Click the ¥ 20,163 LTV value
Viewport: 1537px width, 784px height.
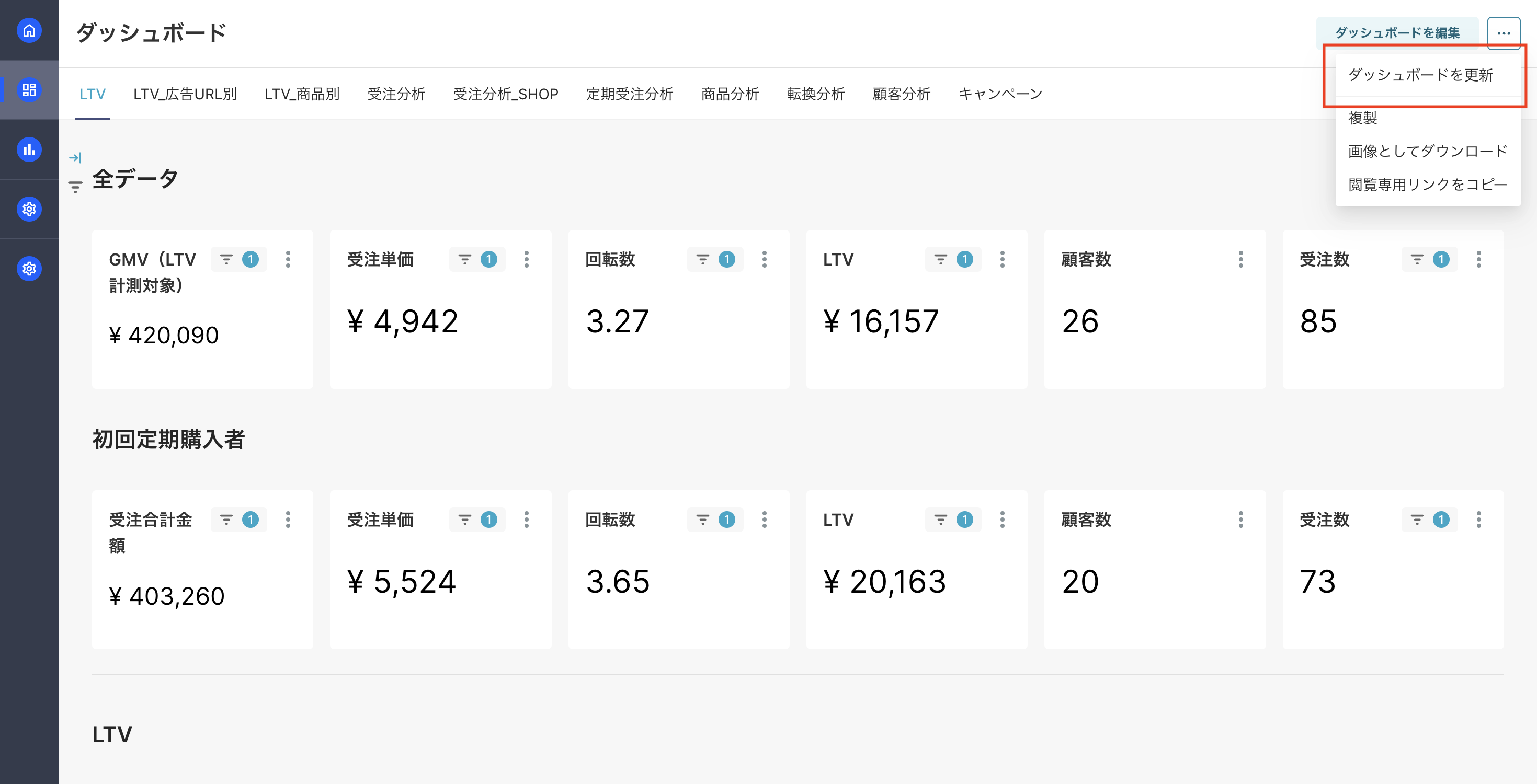coord(884,582)
